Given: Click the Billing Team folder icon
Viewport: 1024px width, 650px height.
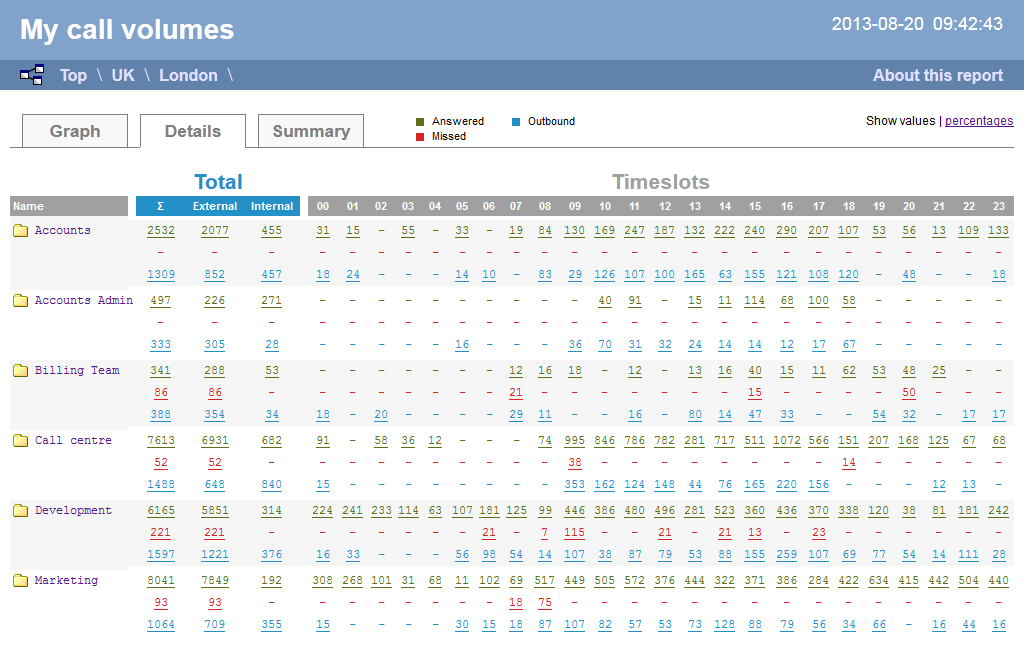Looking at the screenshot, I should (x=20, y=371).
